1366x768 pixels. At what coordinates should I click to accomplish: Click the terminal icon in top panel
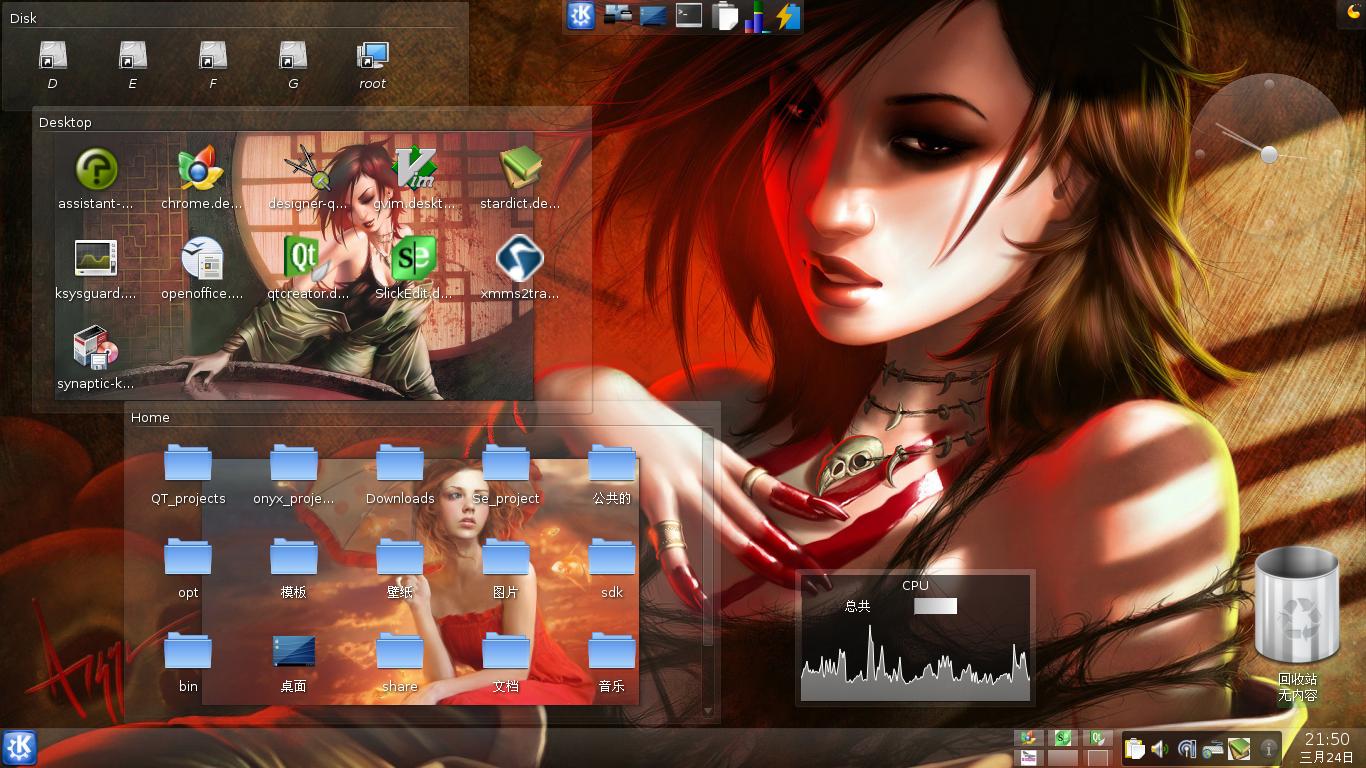coord(688,14)
